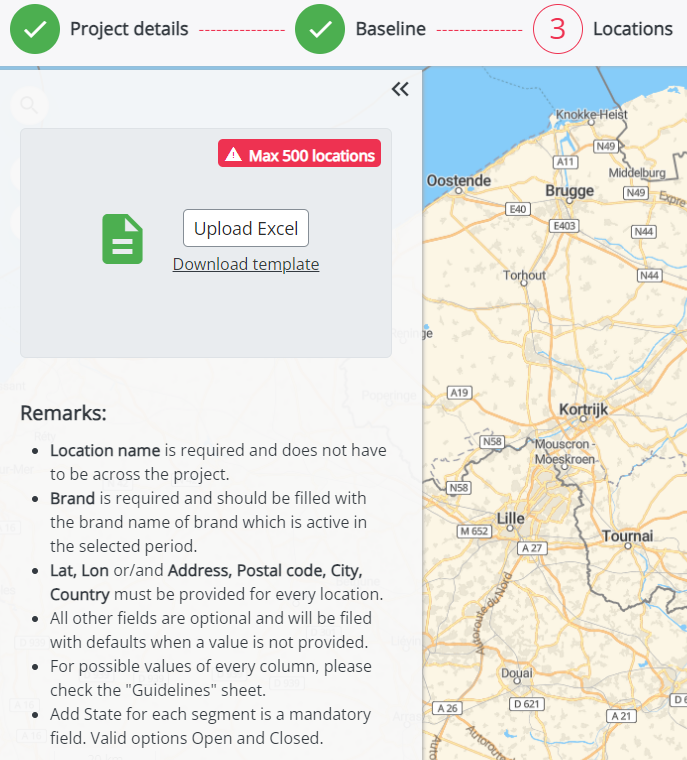Collapse side panel with double chevron
Image resolution: width=687 pixels, height=760 pixels.
click(400, 89)
